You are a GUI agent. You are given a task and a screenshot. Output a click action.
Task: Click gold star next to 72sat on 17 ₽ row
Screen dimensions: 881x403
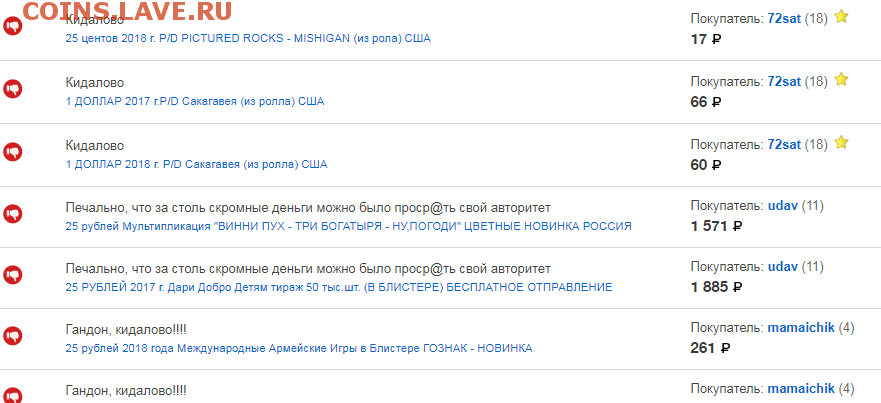tap(841, 17)
